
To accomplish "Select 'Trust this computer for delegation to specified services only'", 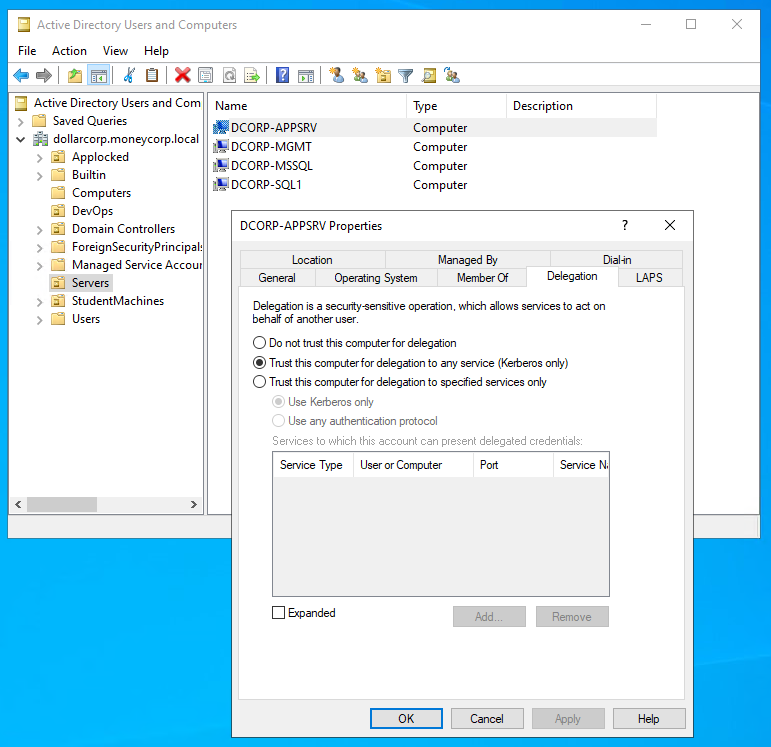I will pyautogui.click(x=260, y=382).
